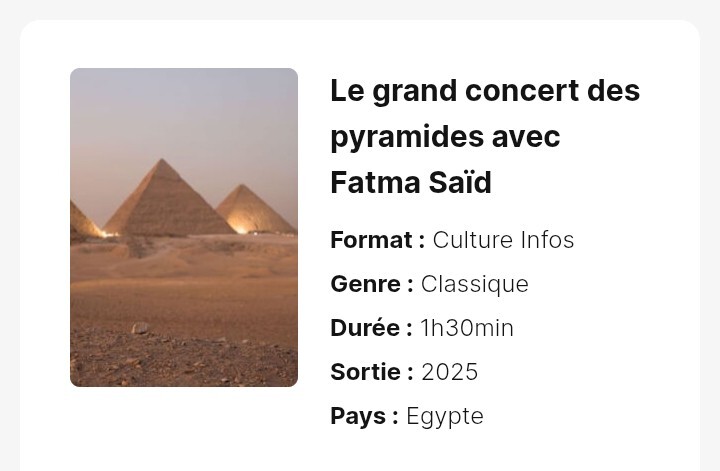The height and width of the screenshot is (471, 720).
Task: Click the '2025' release year
Action: coord(450,372)
